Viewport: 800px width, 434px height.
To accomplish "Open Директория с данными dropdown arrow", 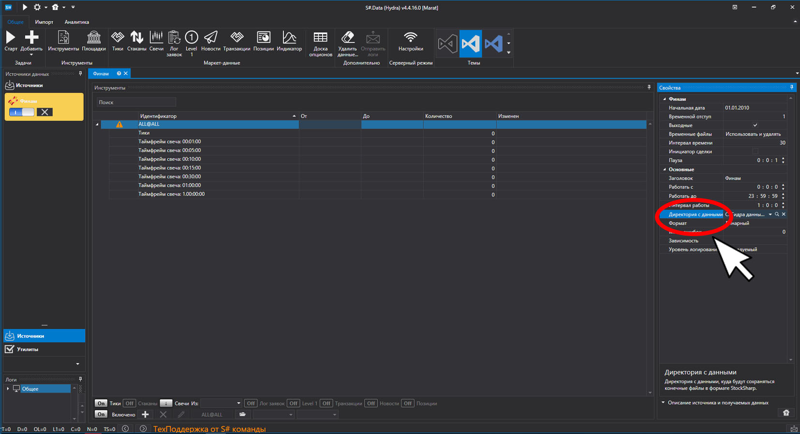I will coord(770,214).
